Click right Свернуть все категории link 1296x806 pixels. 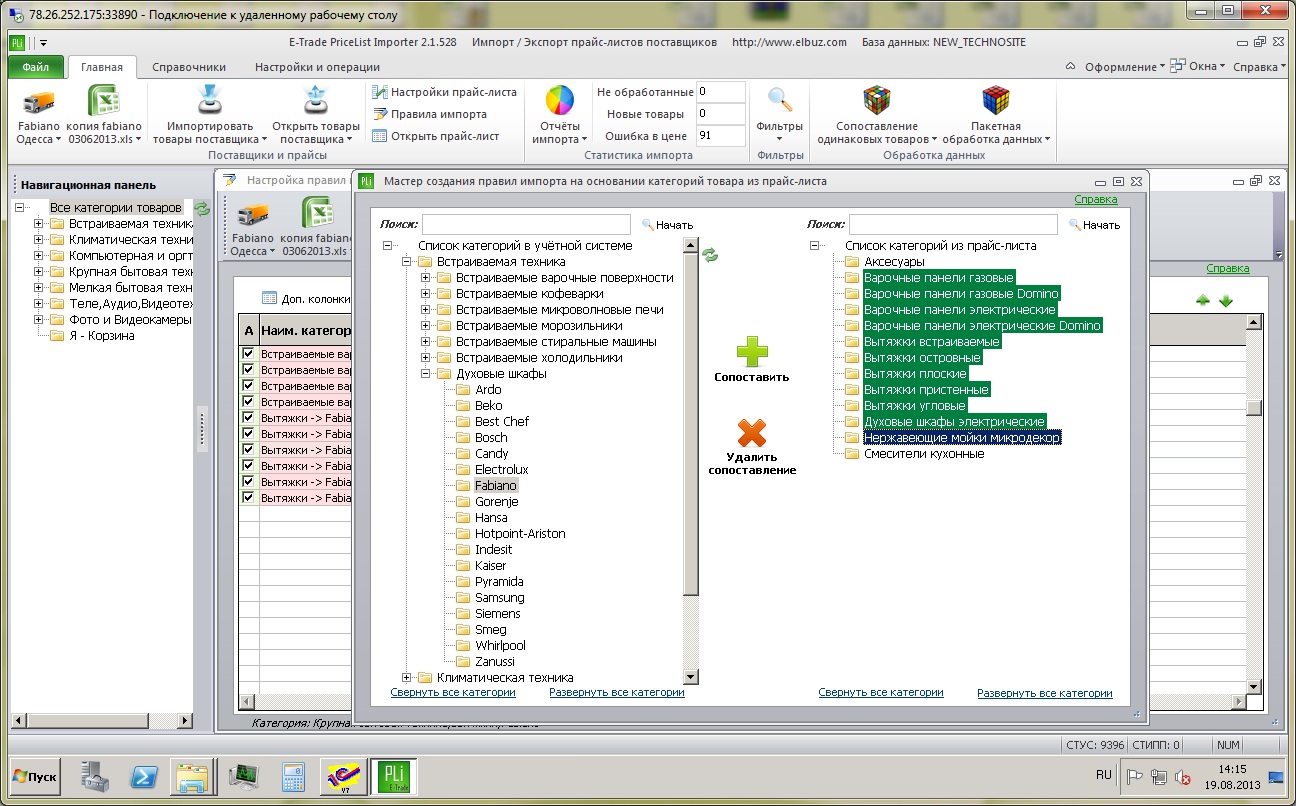pos(881,692)
